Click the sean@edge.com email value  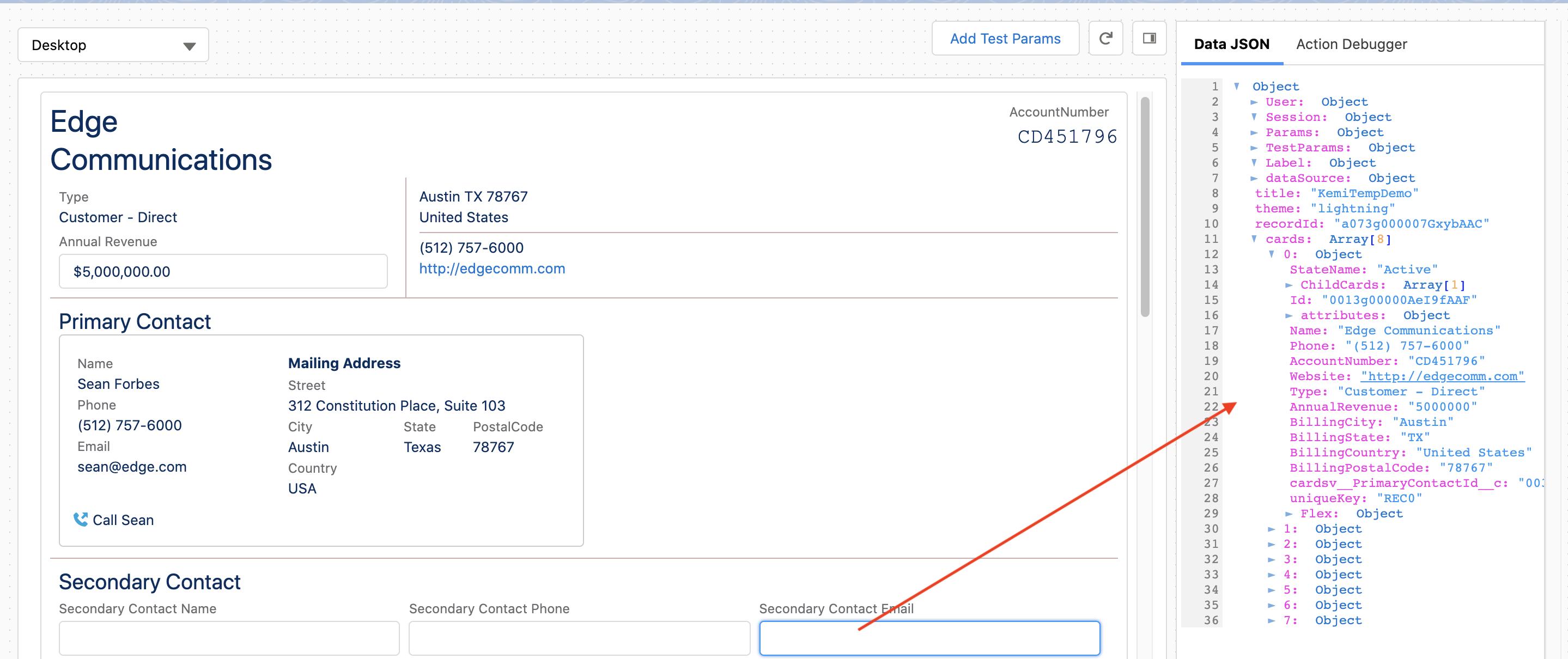(132, 467)
